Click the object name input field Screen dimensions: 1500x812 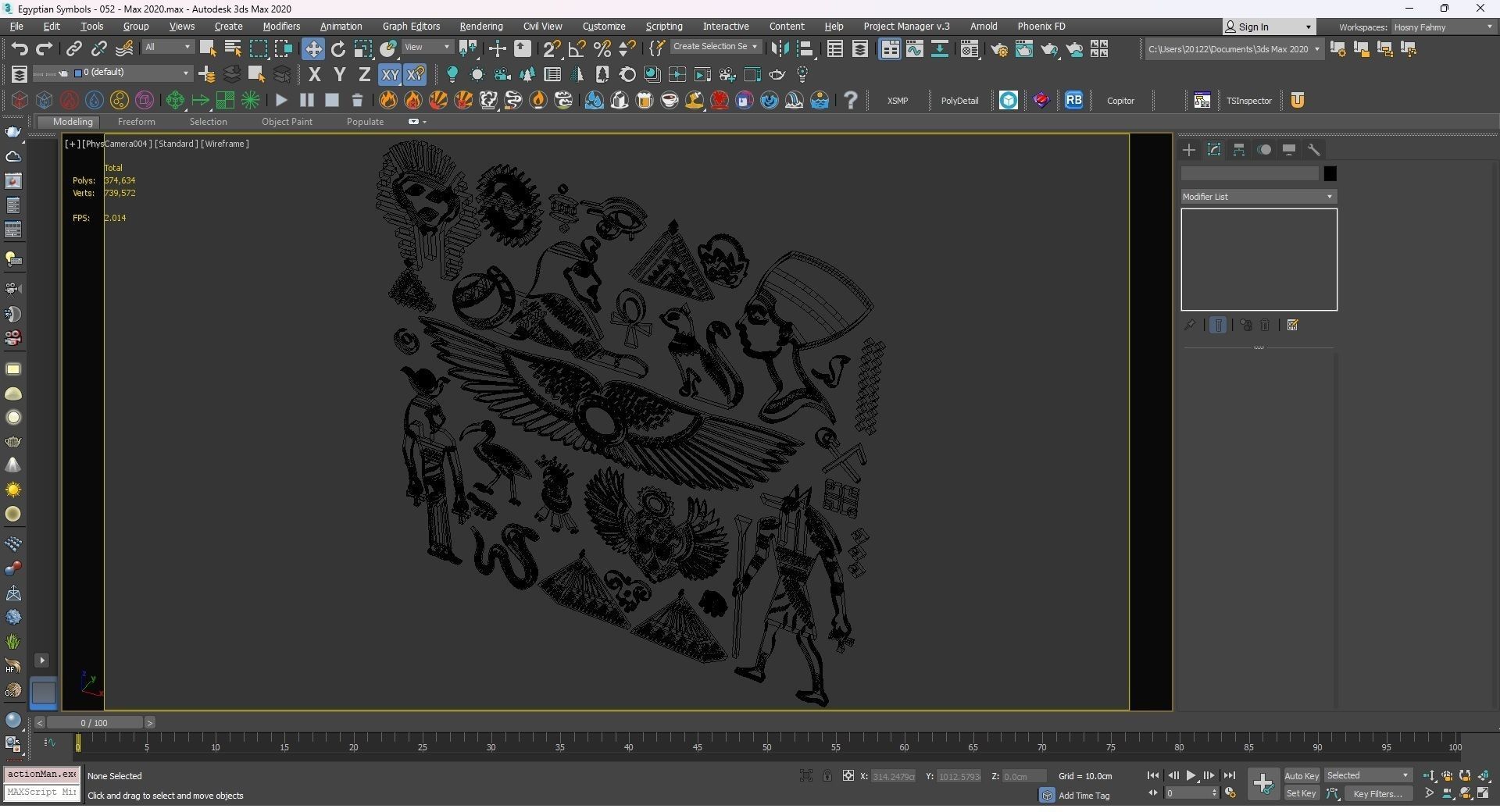[1250, 174]
